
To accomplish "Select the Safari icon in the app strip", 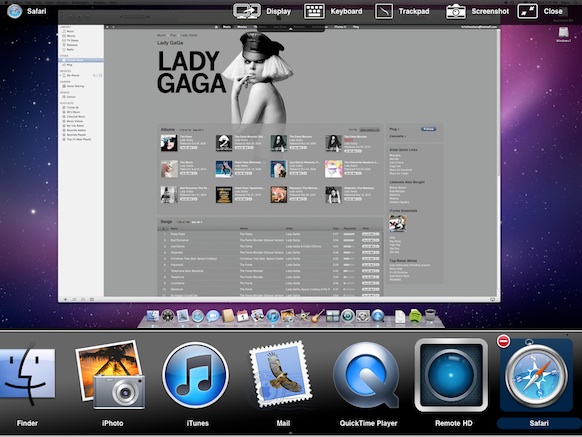I will click(536, 376).
